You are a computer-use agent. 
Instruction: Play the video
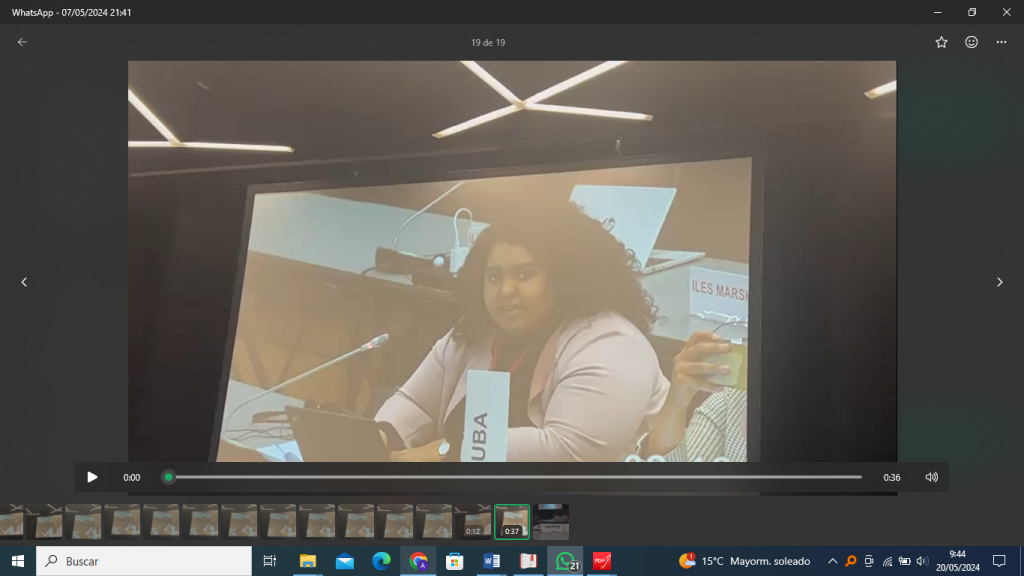click(x=92, y=477)
